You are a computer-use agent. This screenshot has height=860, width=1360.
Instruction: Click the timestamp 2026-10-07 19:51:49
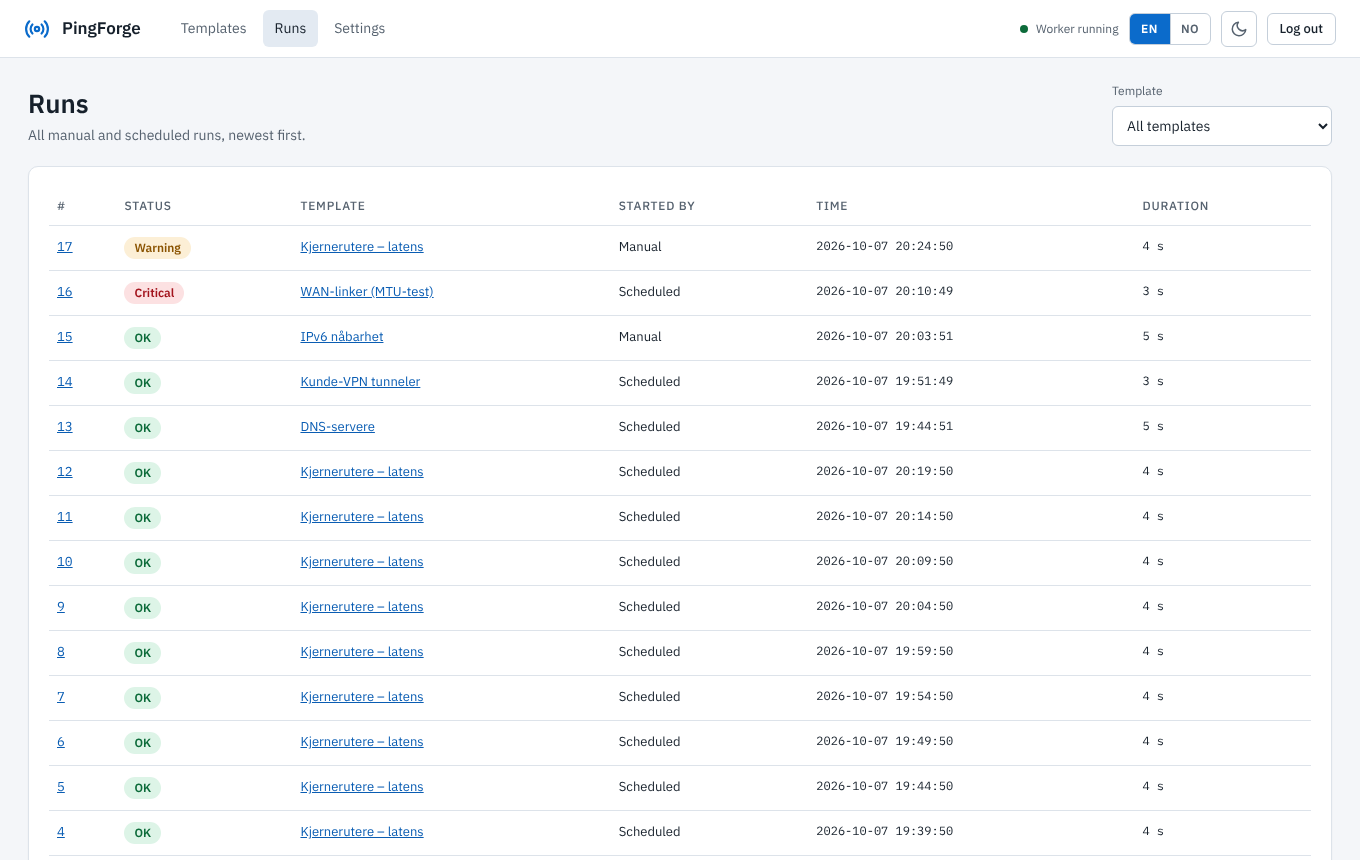tap(885, 382)
